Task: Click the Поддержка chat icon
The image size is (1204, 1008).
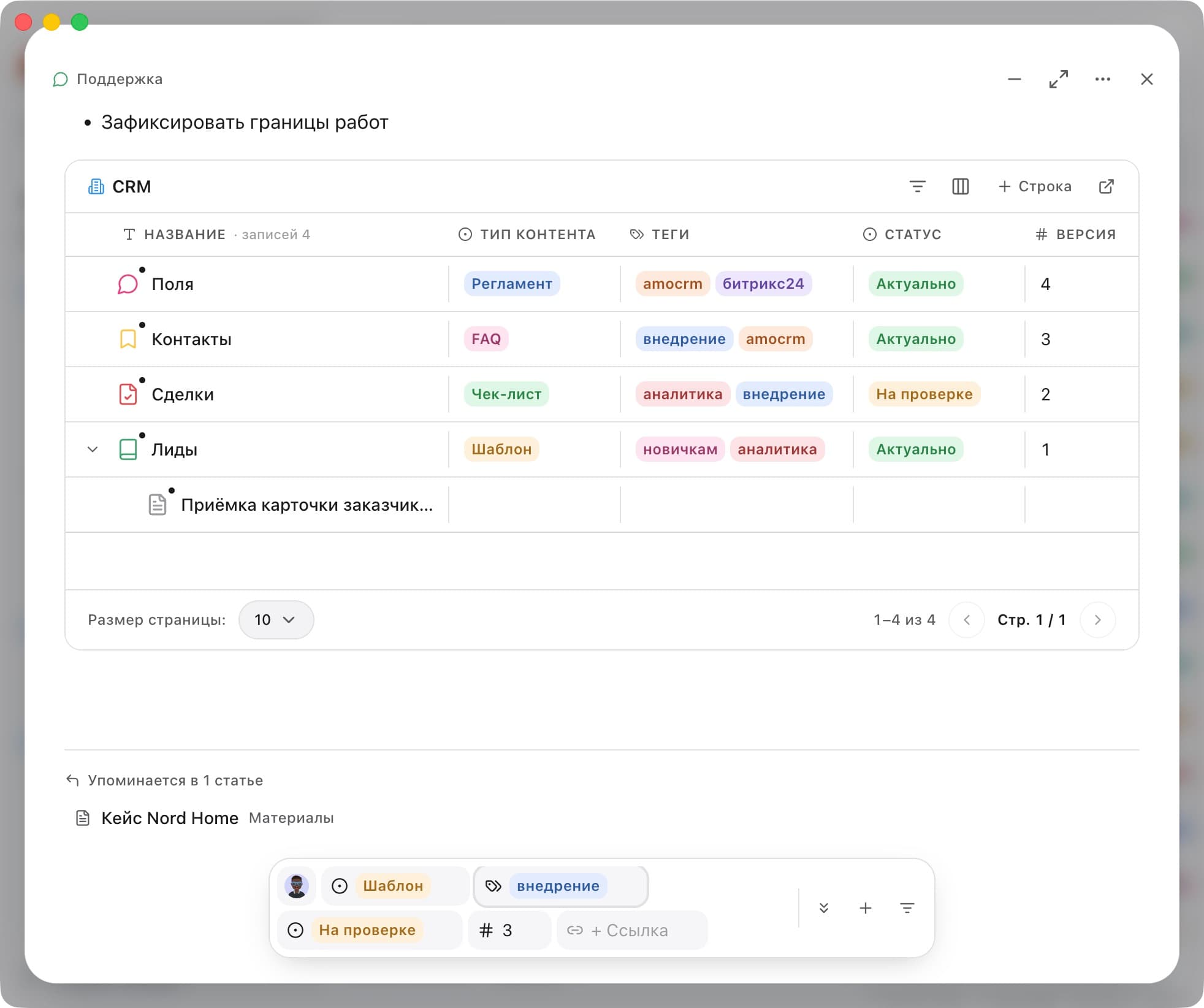Action: (60, 79)
